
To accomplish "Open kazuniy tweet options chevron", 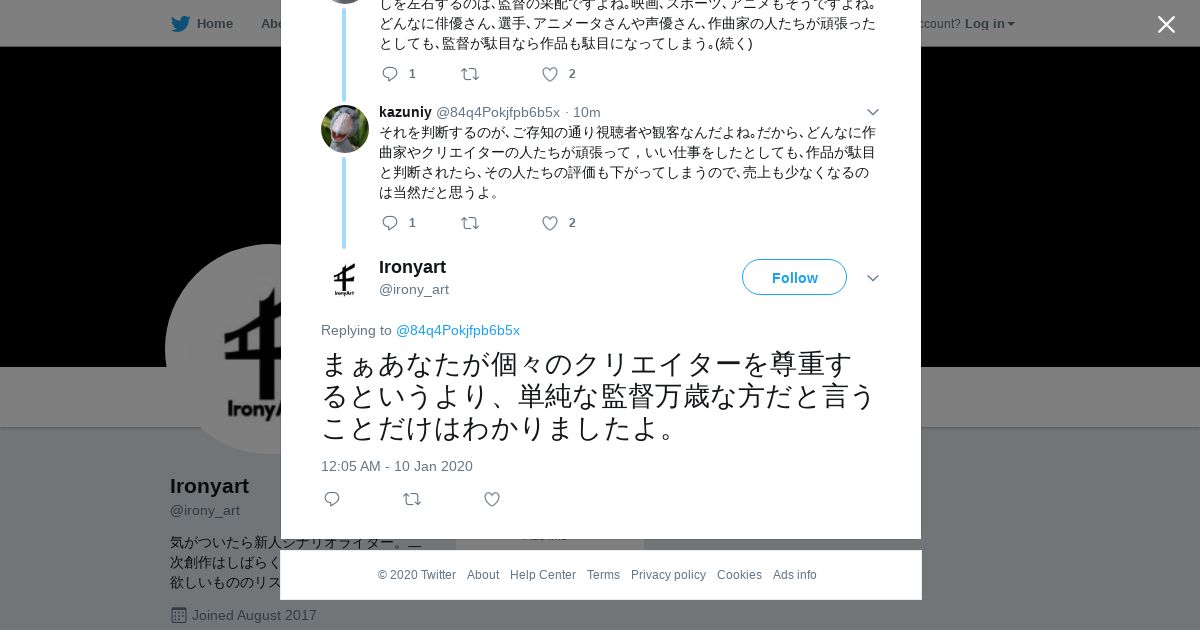I will pyautogui.click(x=873, y=112).
